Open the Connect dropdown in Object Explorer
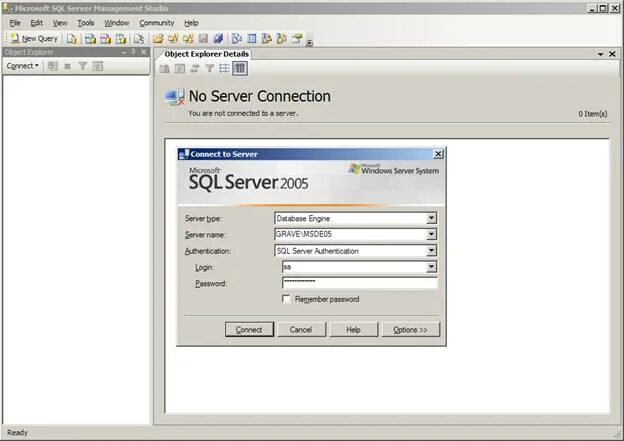The height and width of the screenshot is (441, 624). [23, 66]
